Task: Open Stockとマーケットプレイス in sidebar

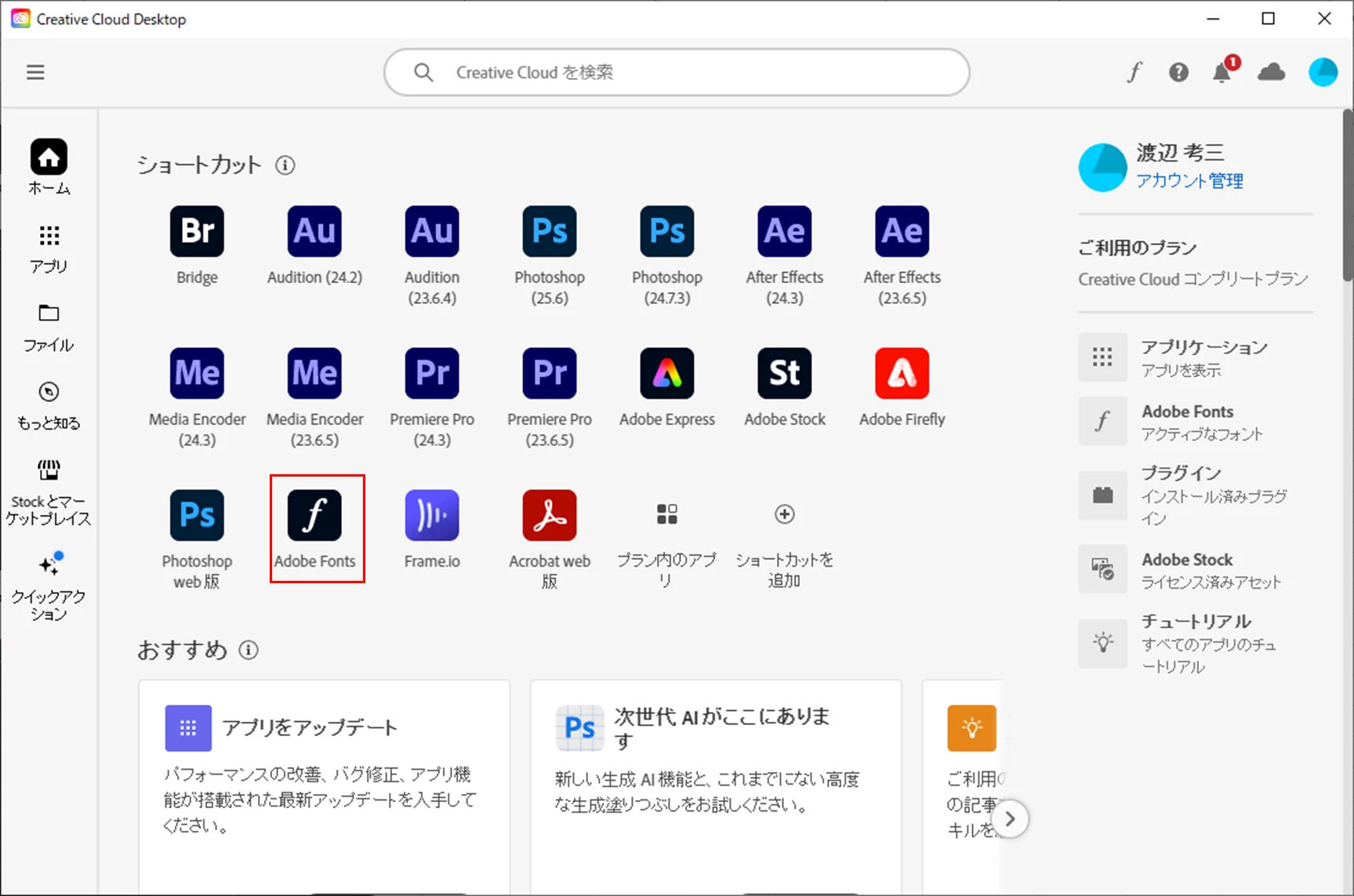Action: point(49,493)
